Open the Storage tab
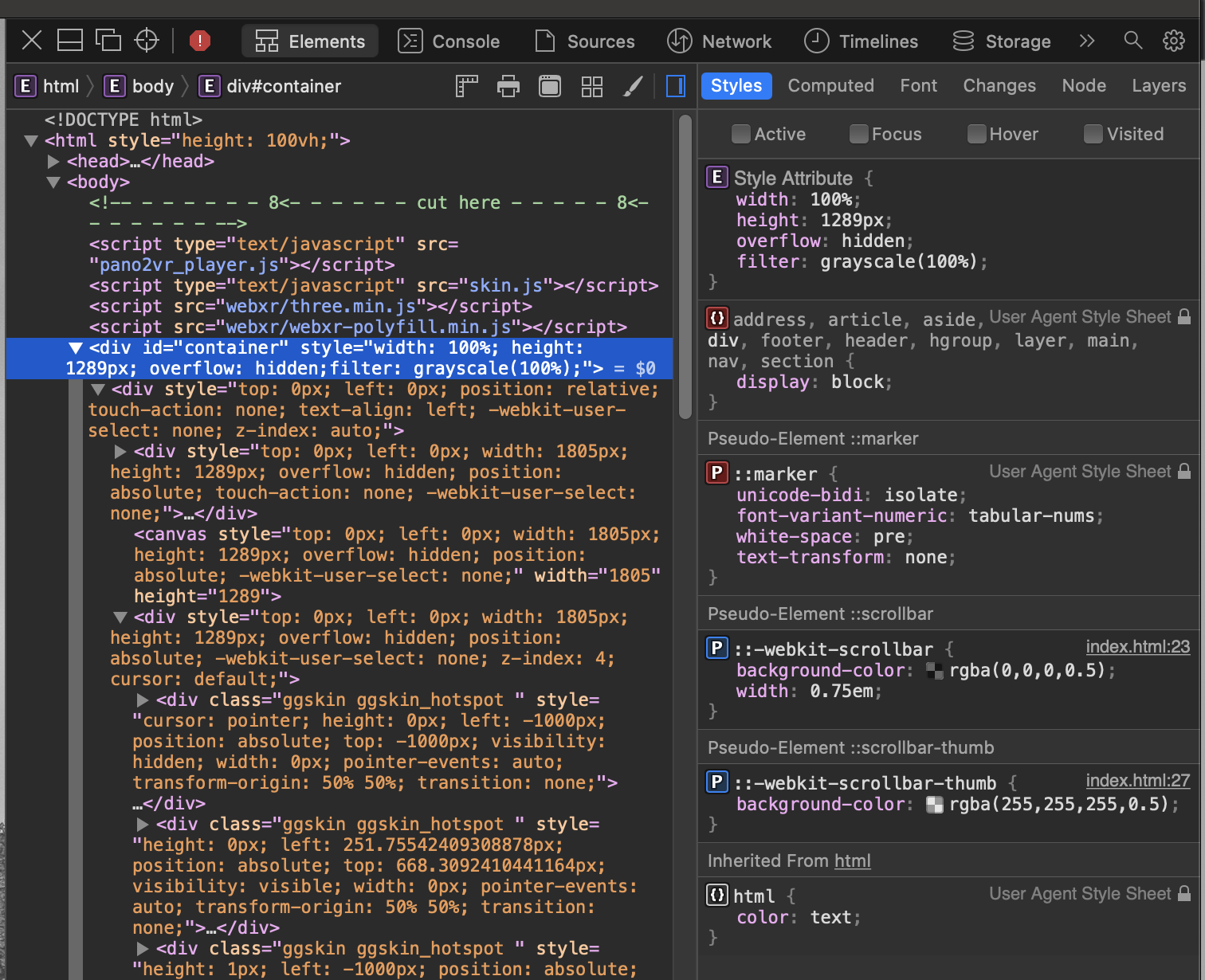 tap(1001, 41)
